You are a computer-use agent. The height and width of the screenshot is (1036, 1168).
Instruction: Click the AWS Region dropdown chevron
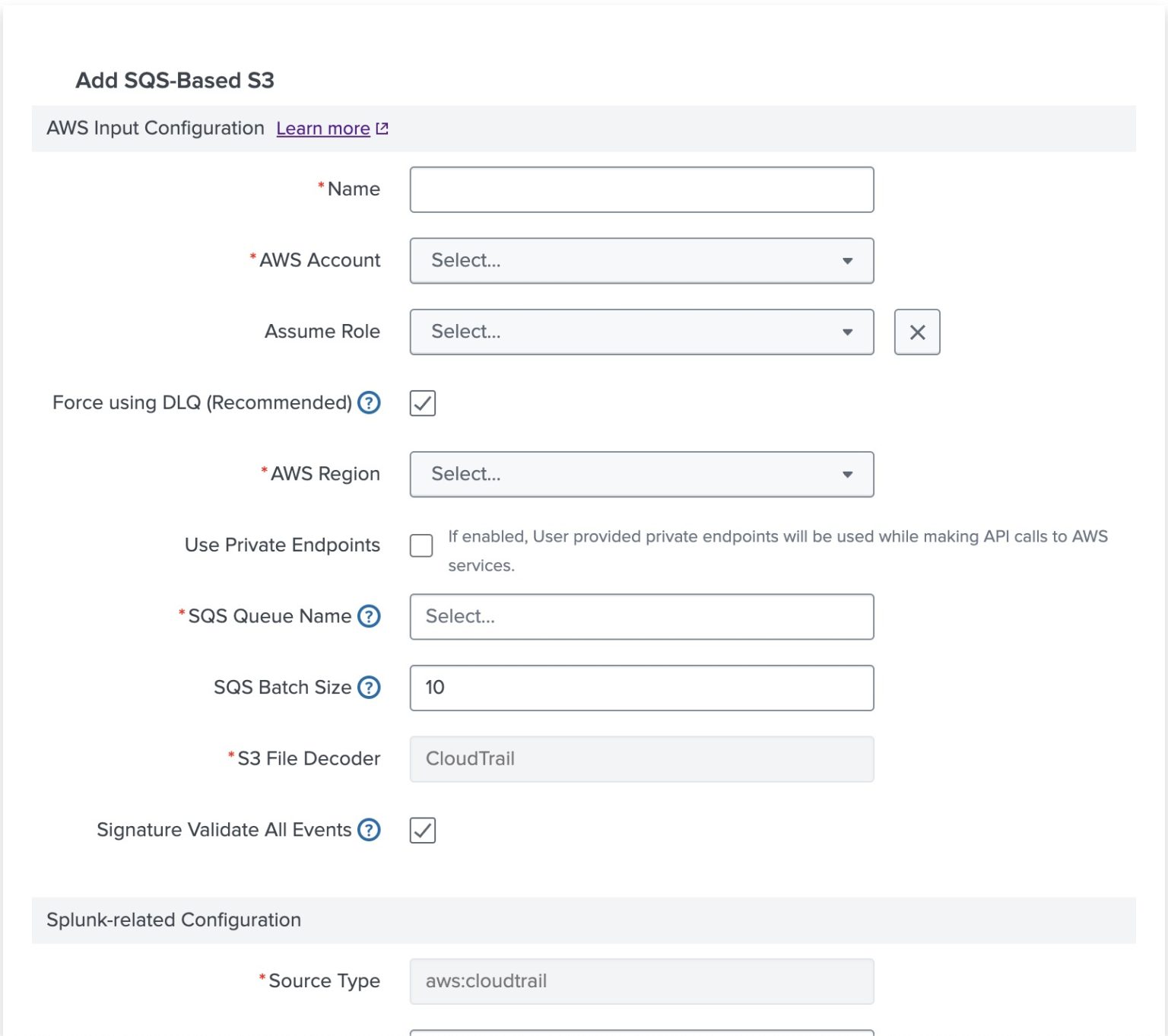[847, 474]
